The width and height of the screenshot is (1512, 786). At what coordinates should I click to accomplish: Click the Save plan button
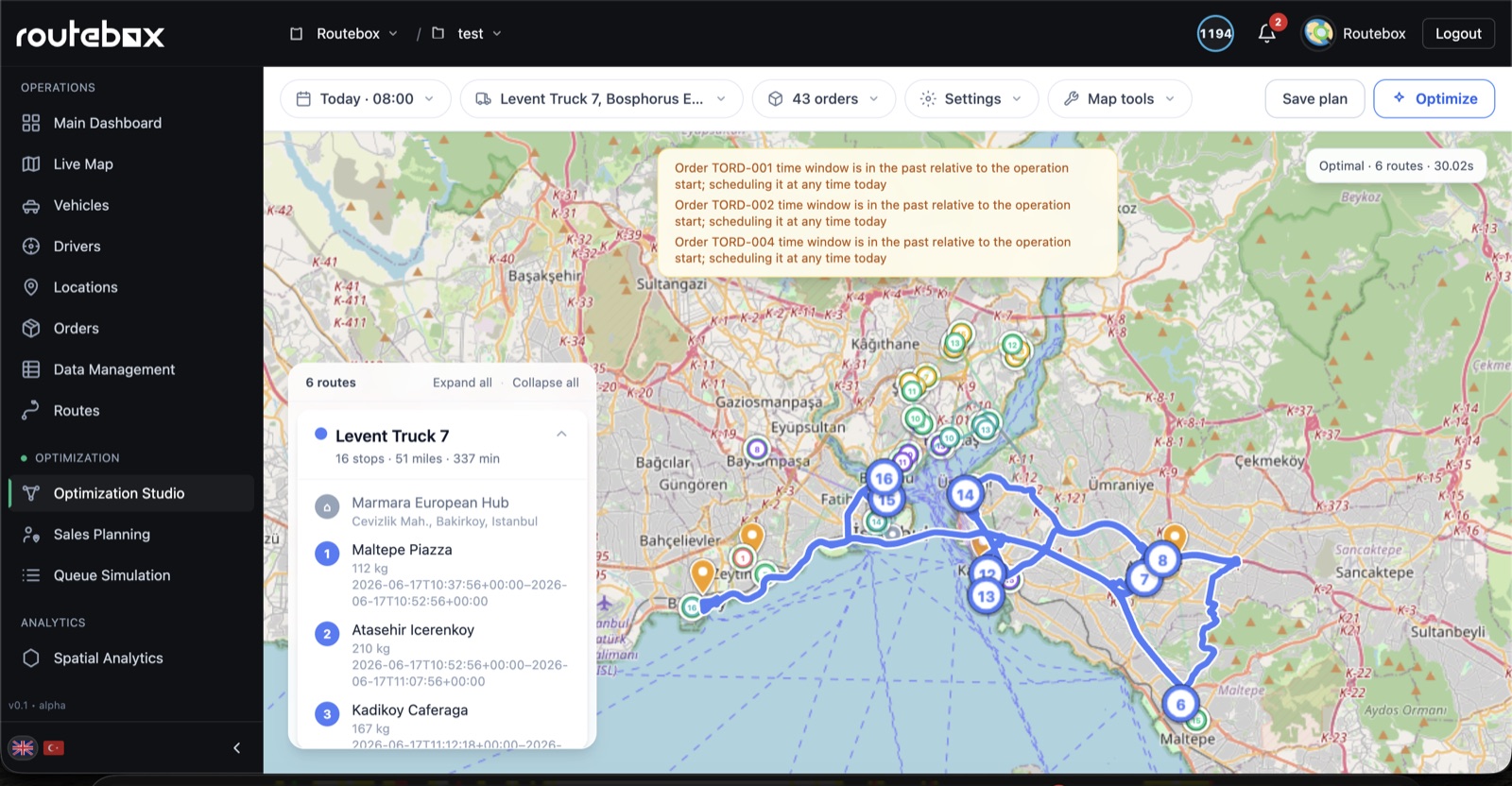pos(1314,99)
